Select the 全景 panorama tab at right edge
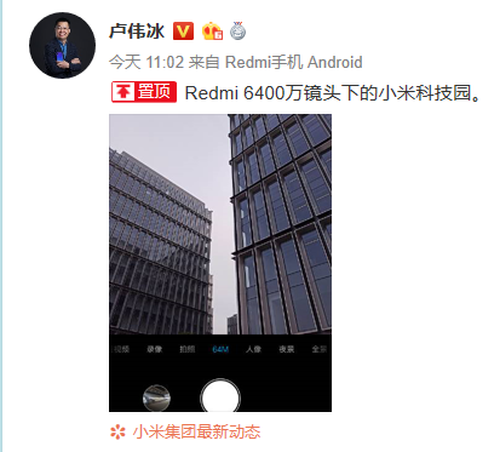 point(319,349)
